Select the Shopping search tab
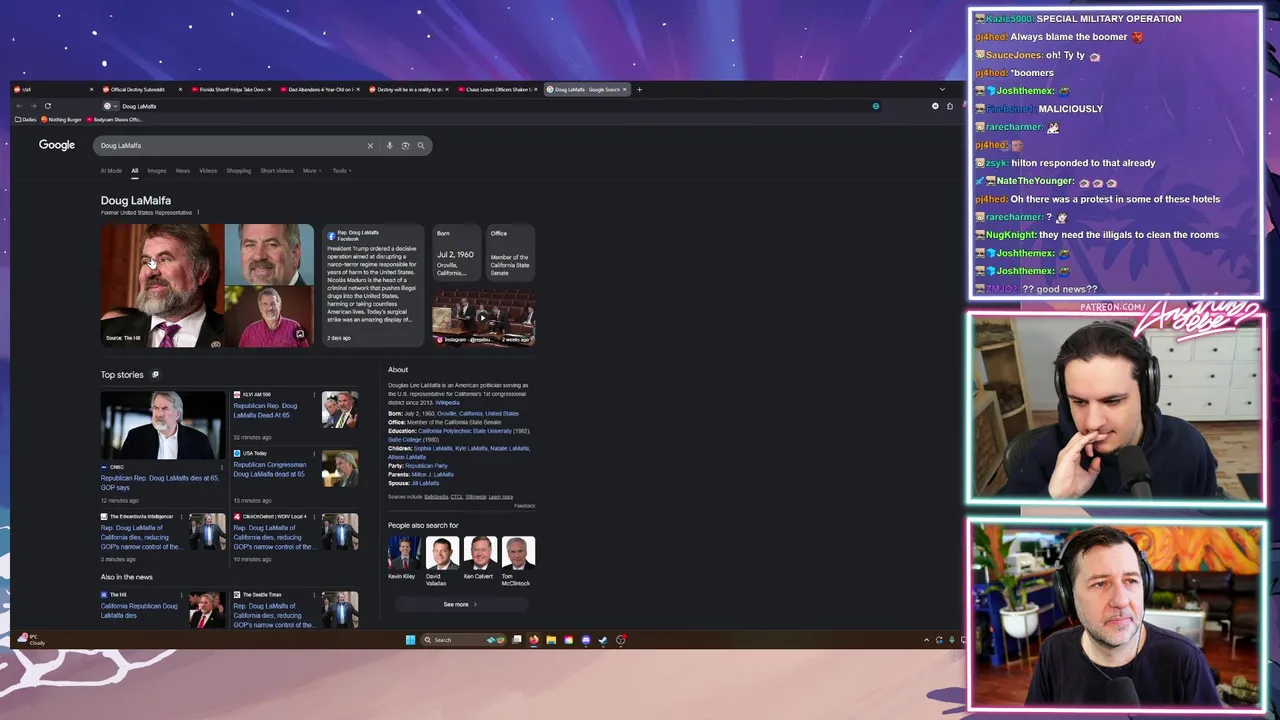The image size is (1280, 720). point(239,171)
